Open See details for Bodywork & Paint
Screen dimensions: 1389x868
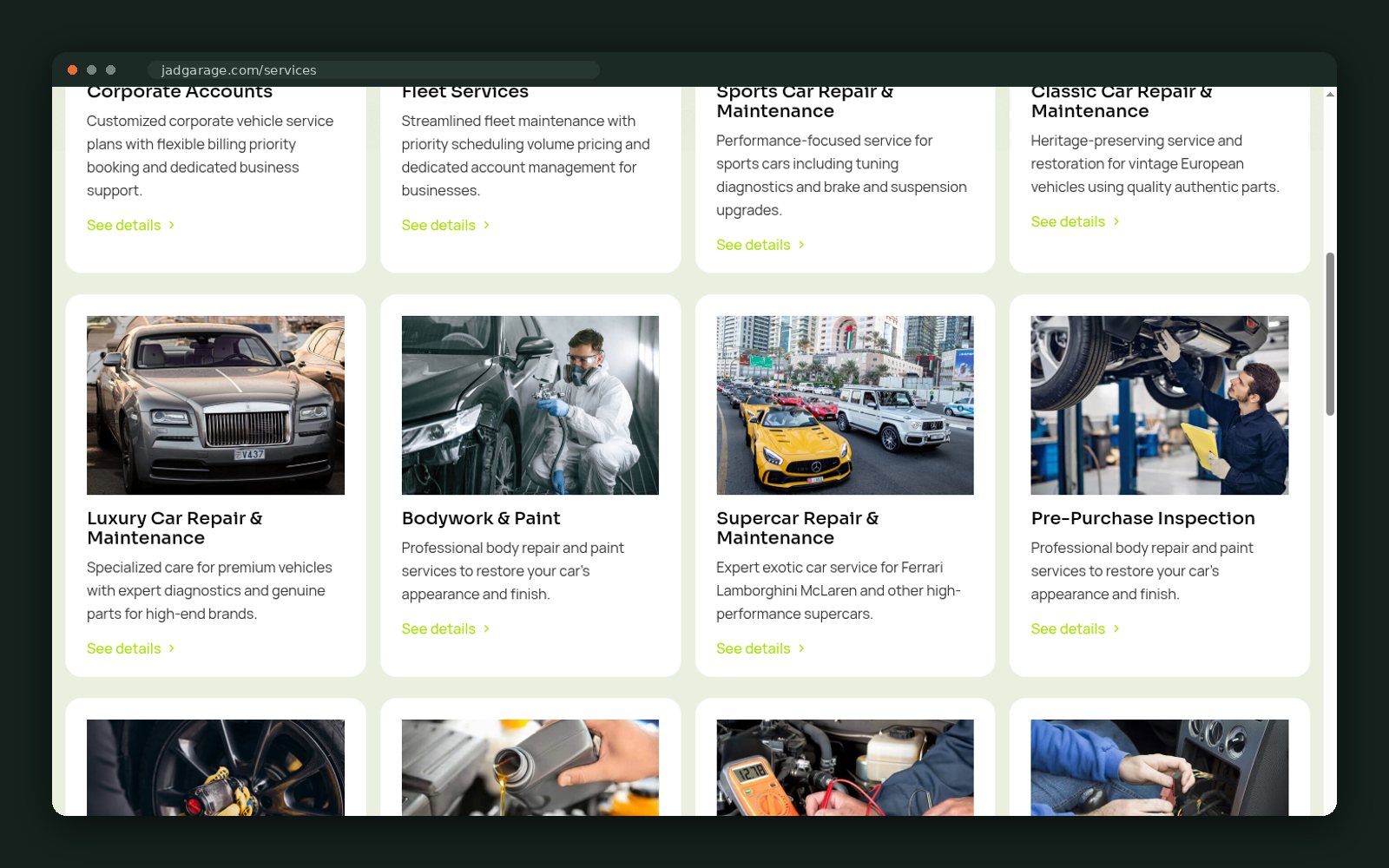click(446, 628)
